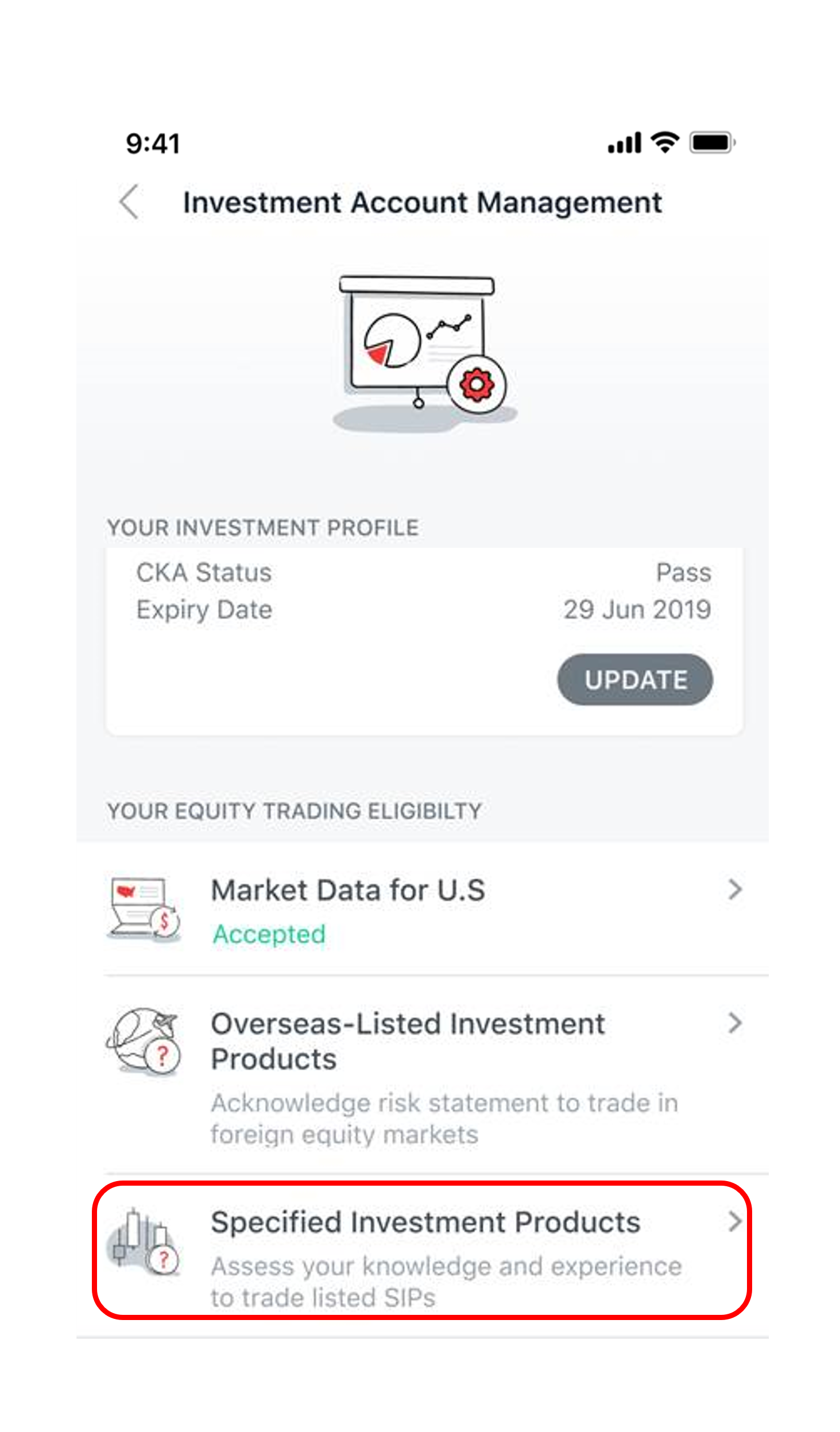The width and height of the screenshot is (840, 1432).
Task: Tap the green Accepted status text
Action: (x=269, y=934)
